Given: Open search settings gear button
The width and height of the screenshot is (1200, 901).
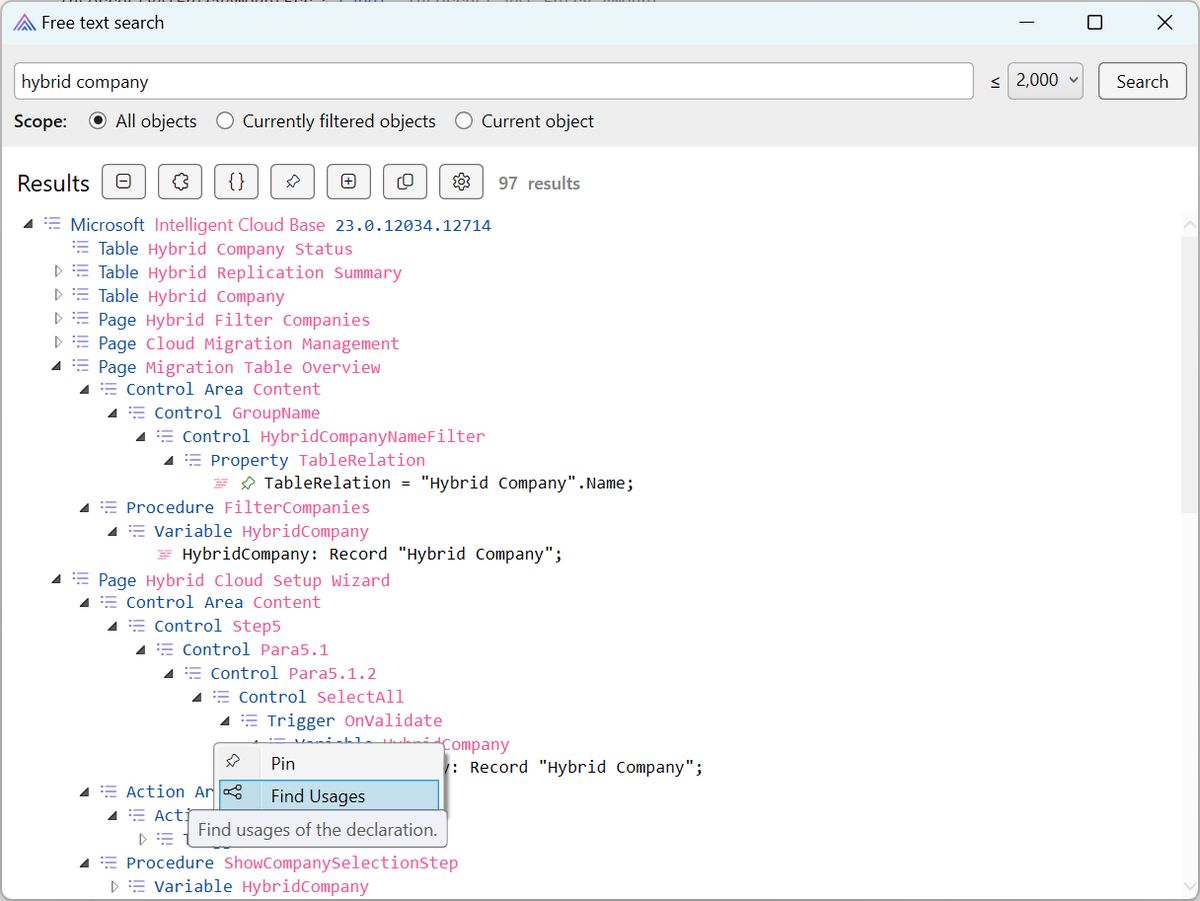Looking at the screenshot, I should 461,182.
